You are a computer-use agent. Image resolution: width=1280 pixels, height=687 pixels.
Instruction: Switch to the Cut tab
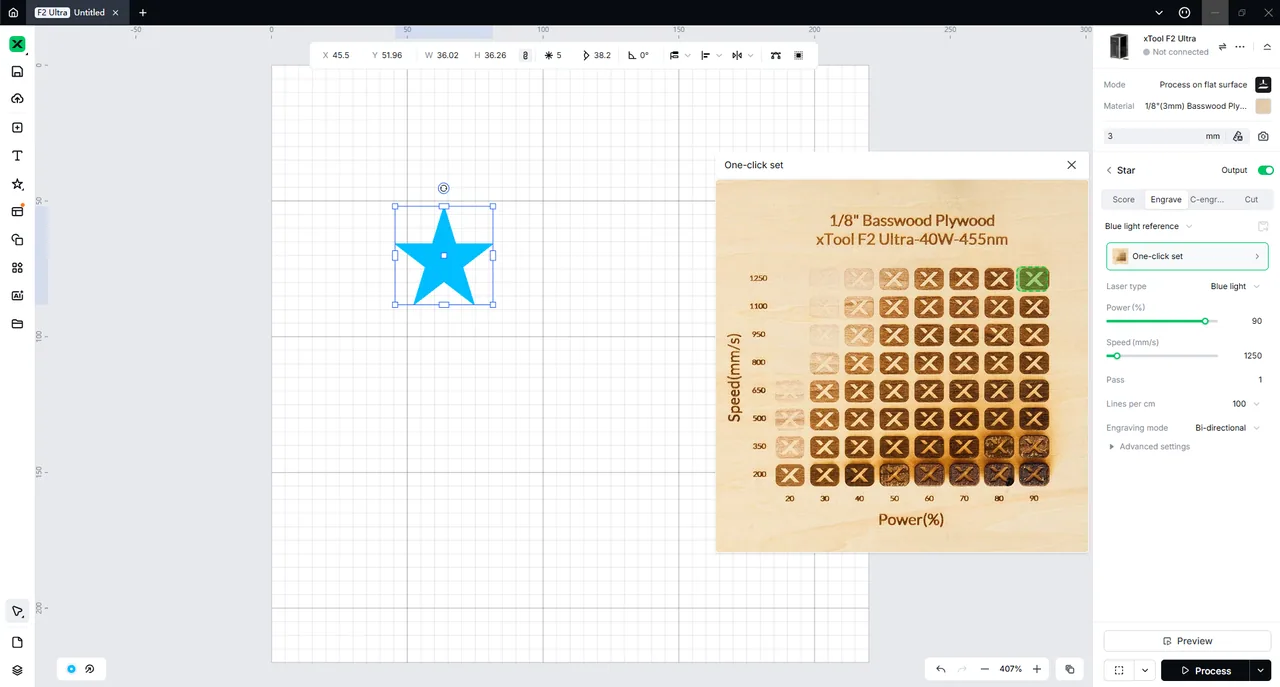pos(1251,200)
